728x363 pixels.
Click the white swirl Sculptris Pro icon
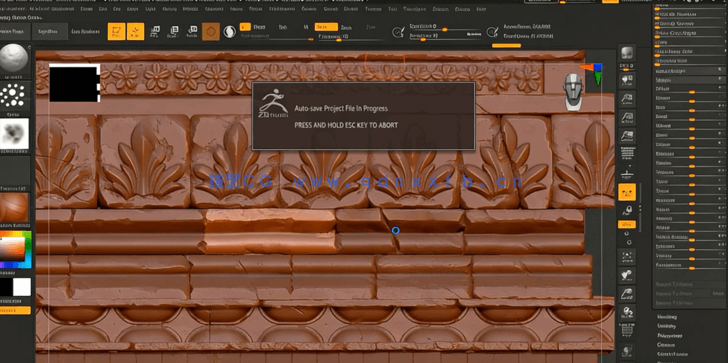[x=229, y=32]
